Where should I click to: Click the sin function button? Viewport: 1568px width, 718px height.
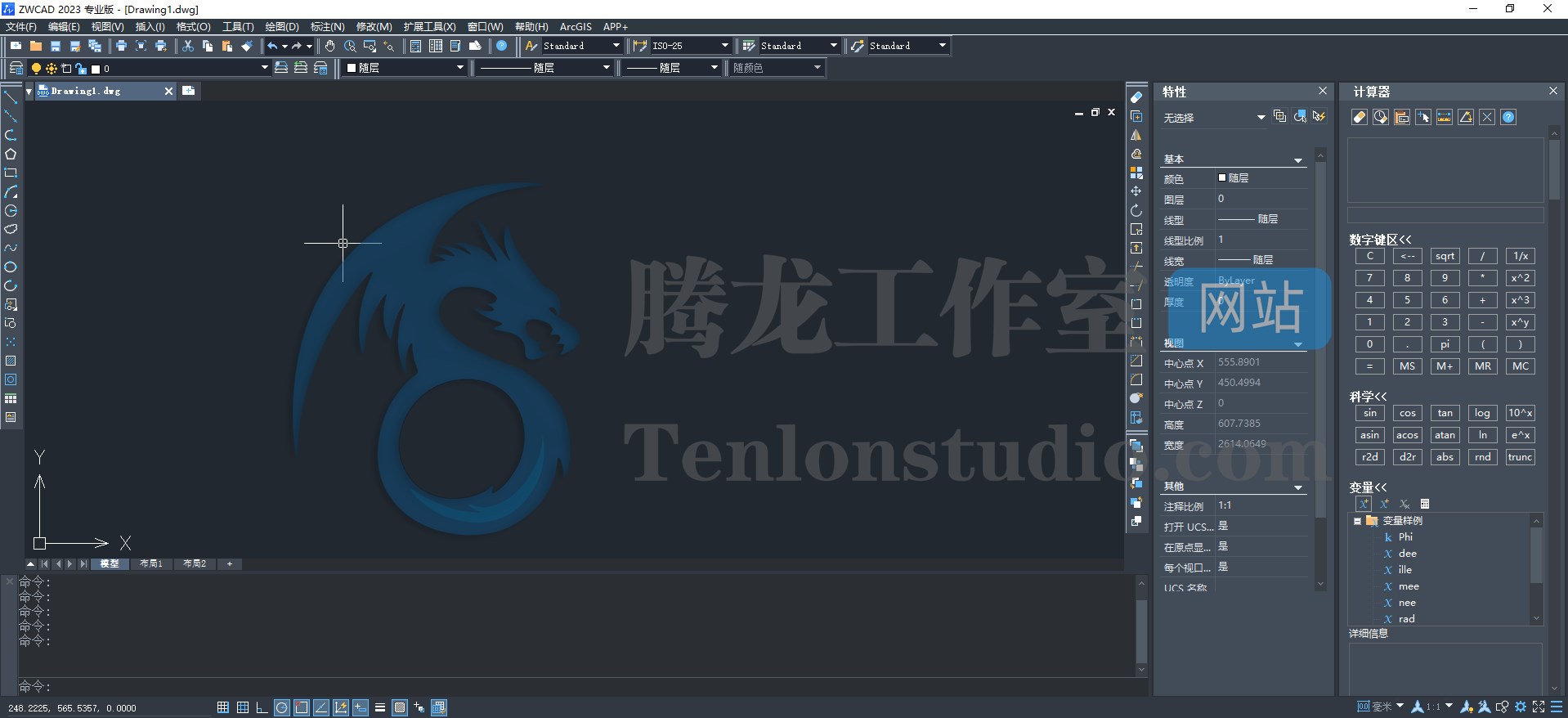[1370, 413]
